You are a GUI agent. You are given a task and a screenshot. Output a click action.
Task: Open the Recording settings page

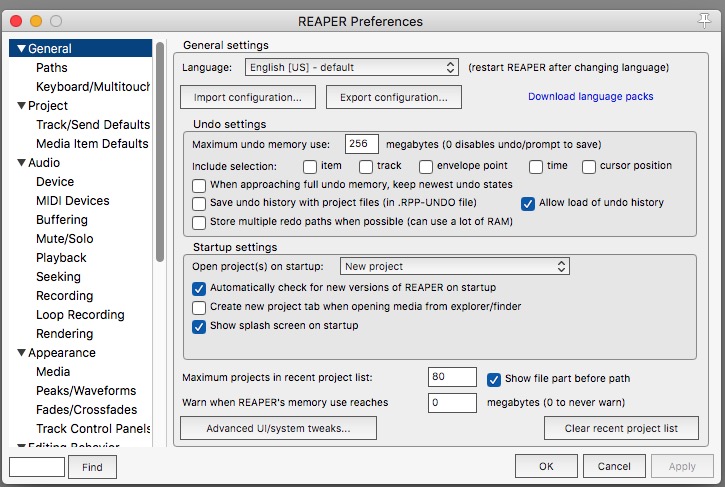coord(65,296)
